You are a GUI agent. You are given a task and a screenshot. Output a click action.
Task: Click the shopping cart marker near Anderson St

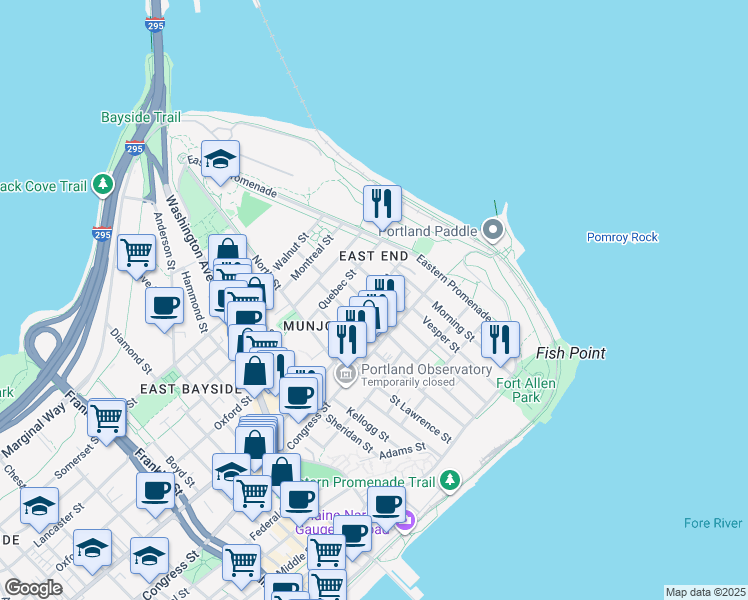pos(136,252)
